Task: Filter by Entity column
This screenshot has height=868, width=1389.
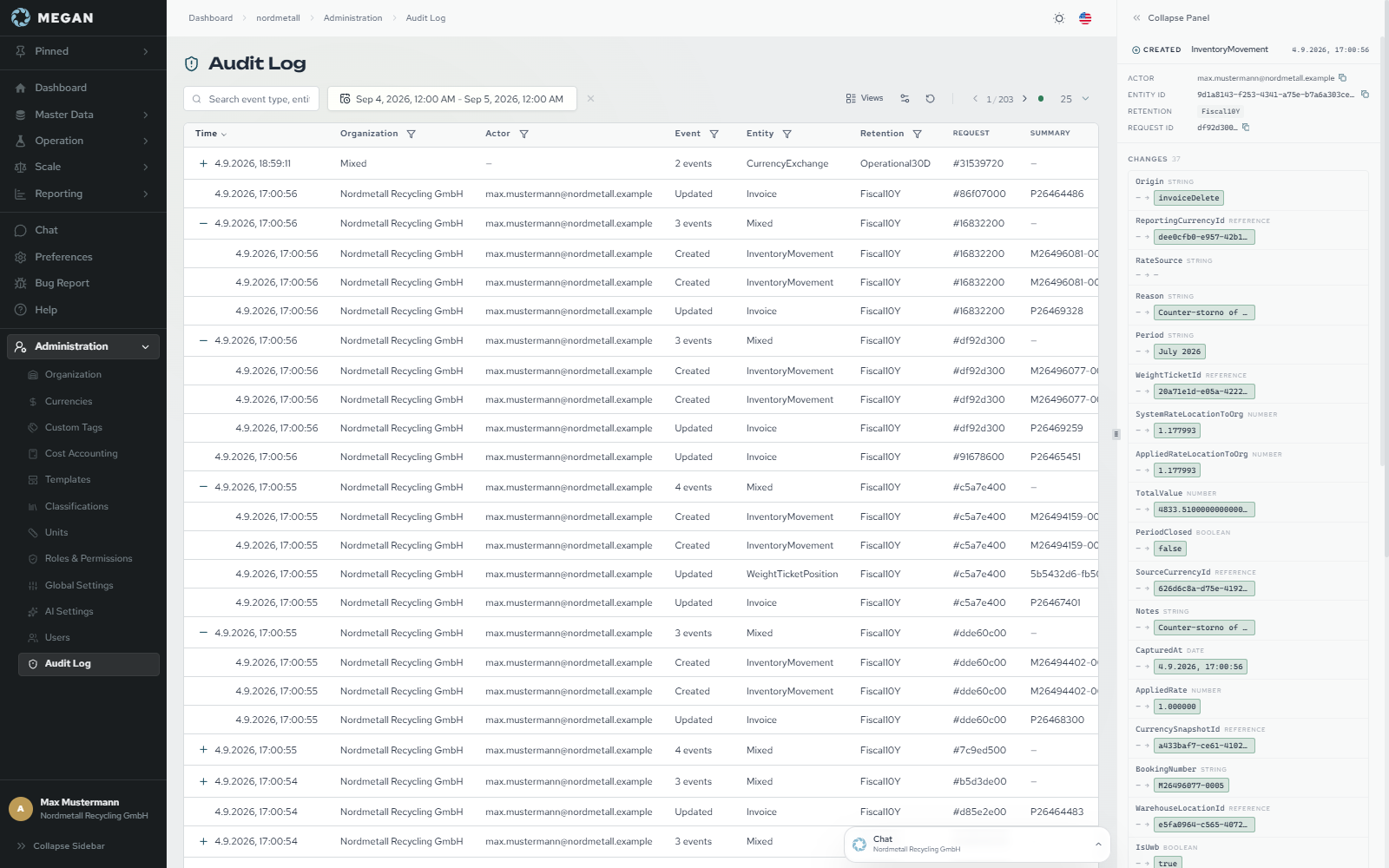Action: point(787,135)
